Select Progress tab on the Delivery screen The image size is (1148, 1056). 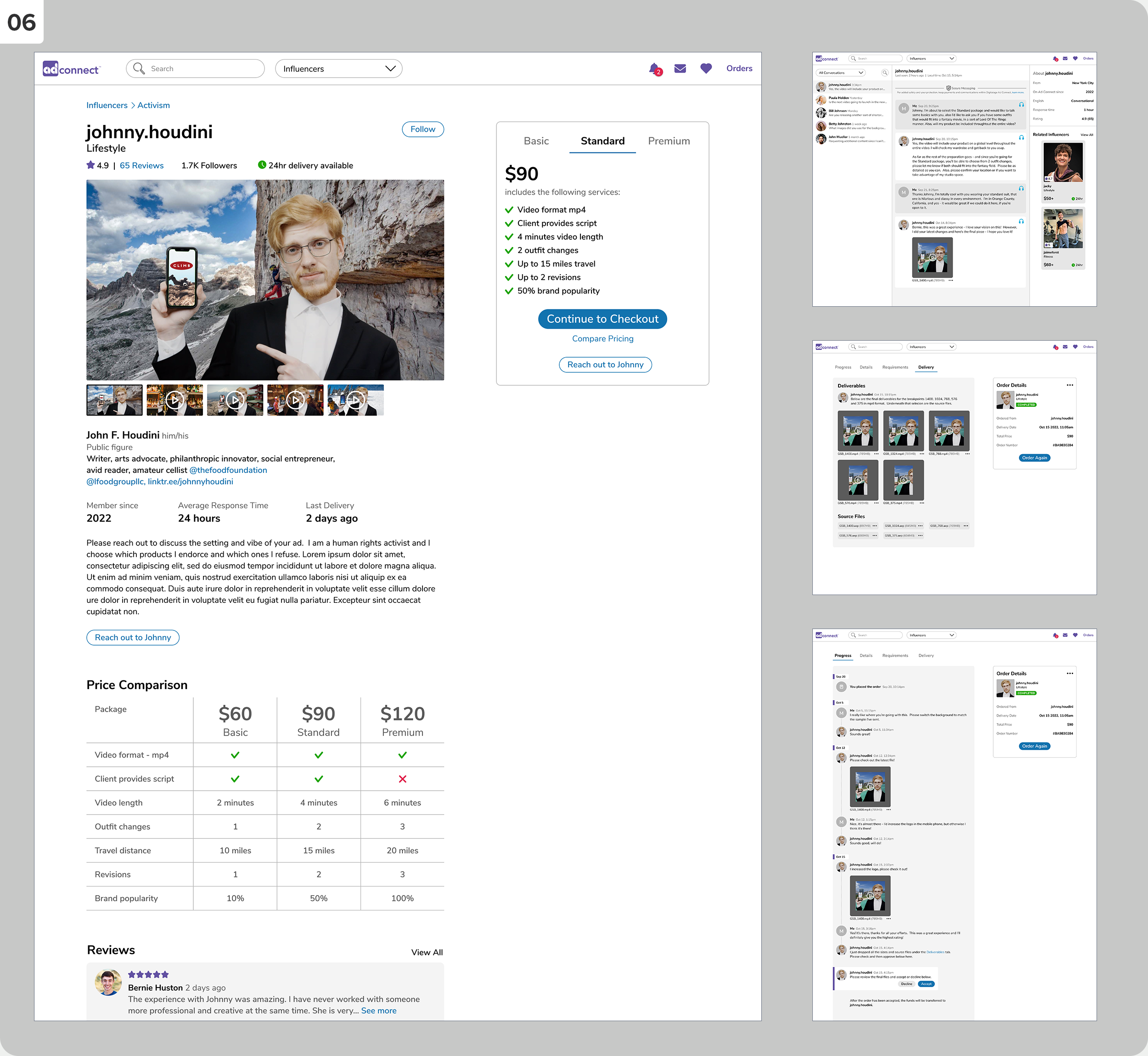click(843, 367)
